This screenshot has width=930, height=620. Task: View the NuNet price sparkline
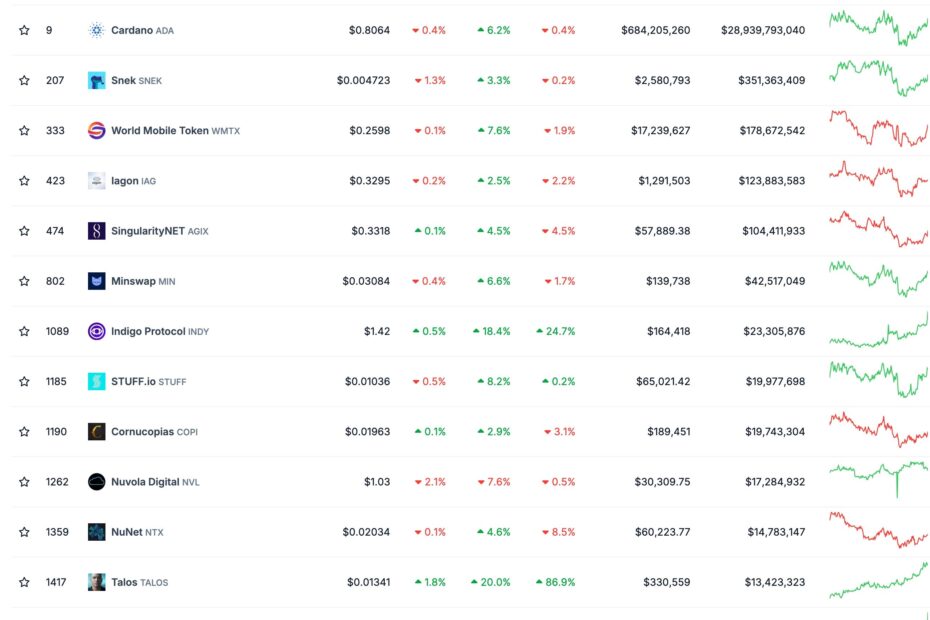(879, 530)
